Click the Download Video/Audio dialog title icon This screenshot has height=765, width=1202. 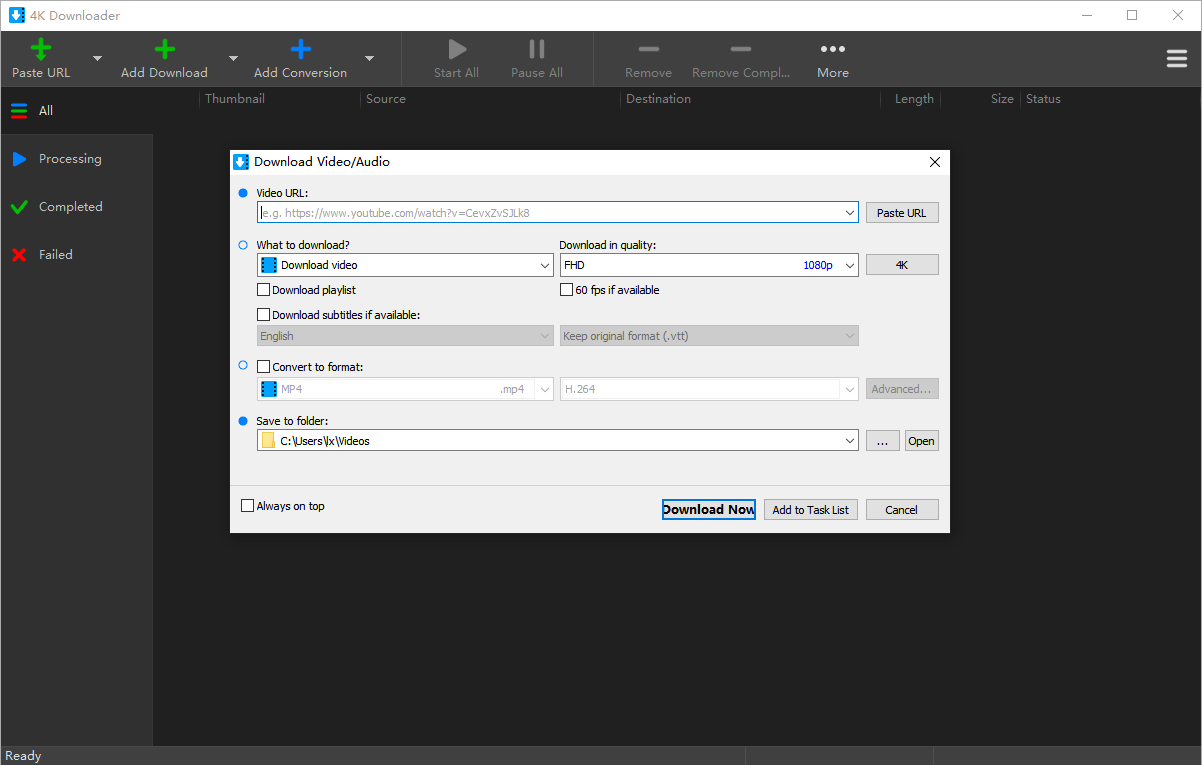[x=241, y=161]
